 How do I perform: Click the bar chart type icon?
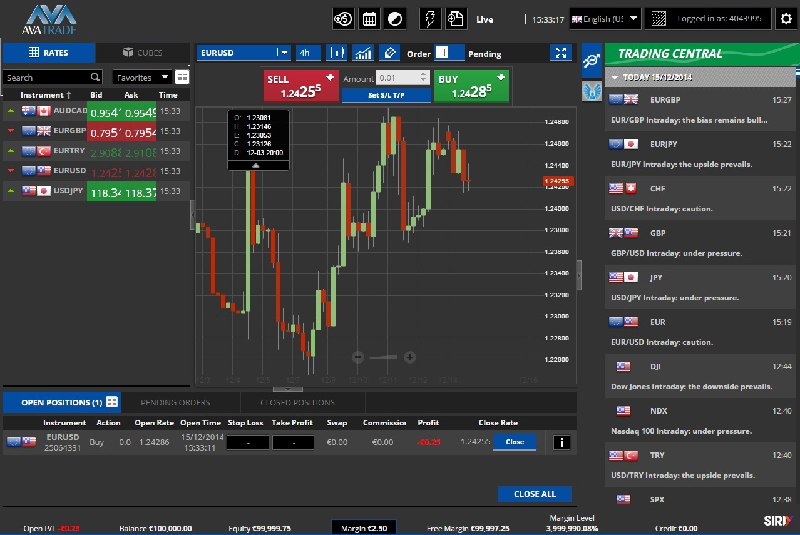pos(337,53)
